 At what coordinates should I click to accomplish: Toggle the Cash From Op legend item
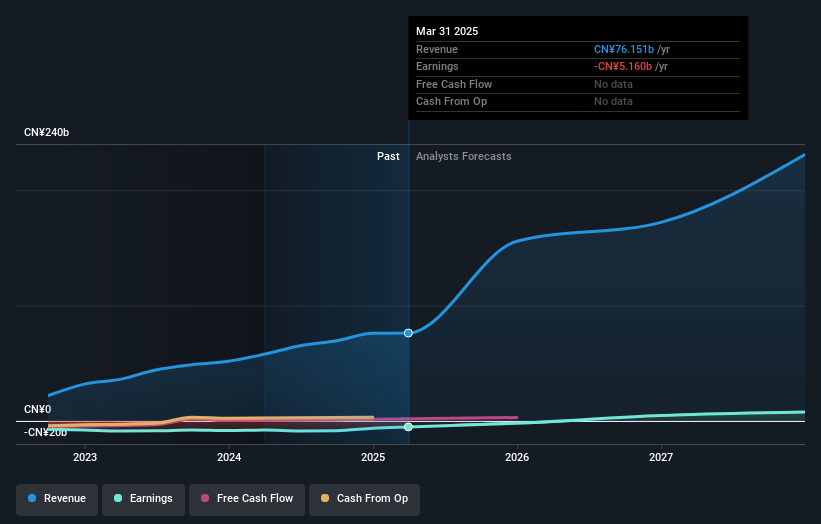pyautogui.click(x=364, y=498)
